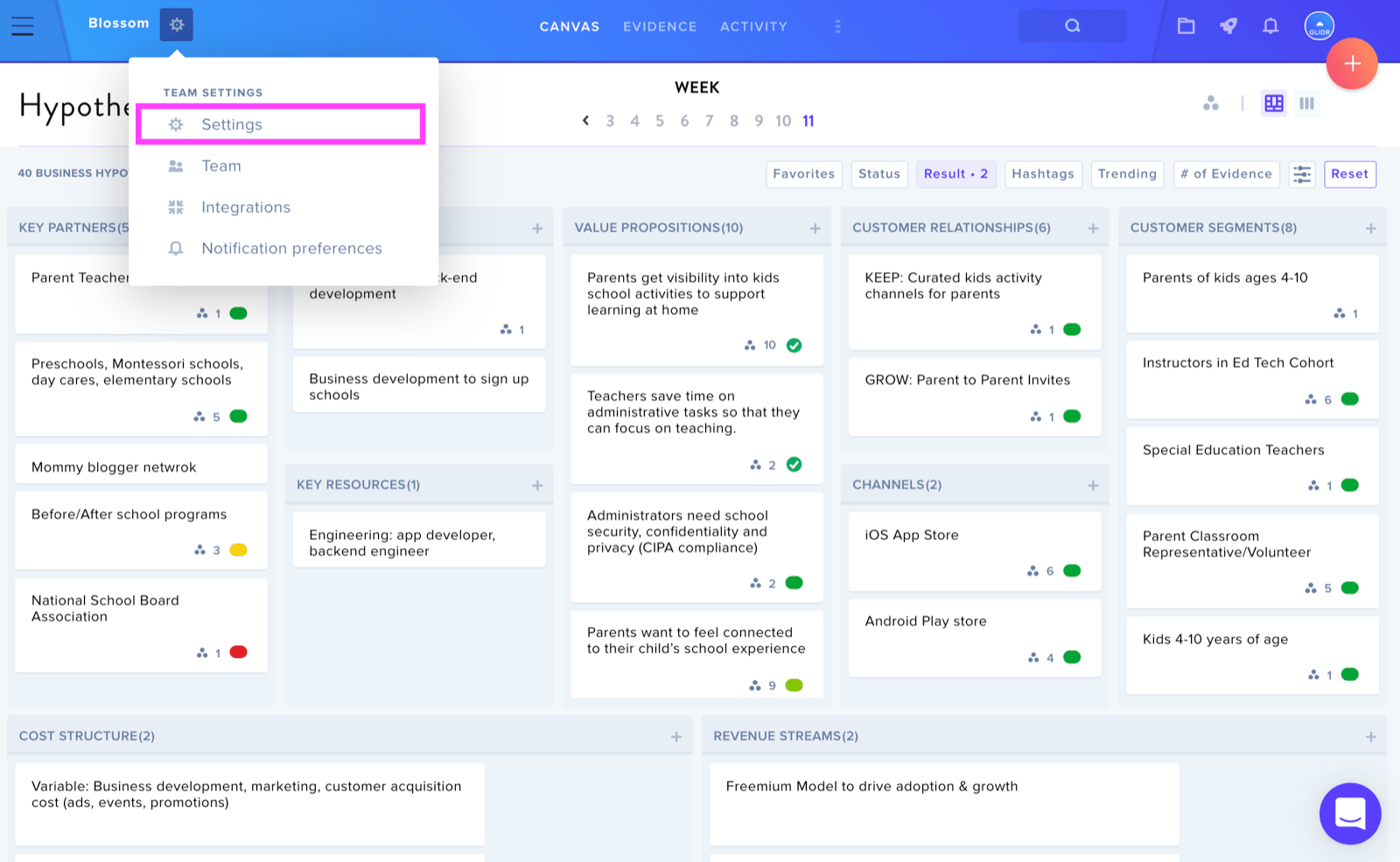Open the folder icon in header
The image size is (1400, 862).
(x=1186, y=26)
